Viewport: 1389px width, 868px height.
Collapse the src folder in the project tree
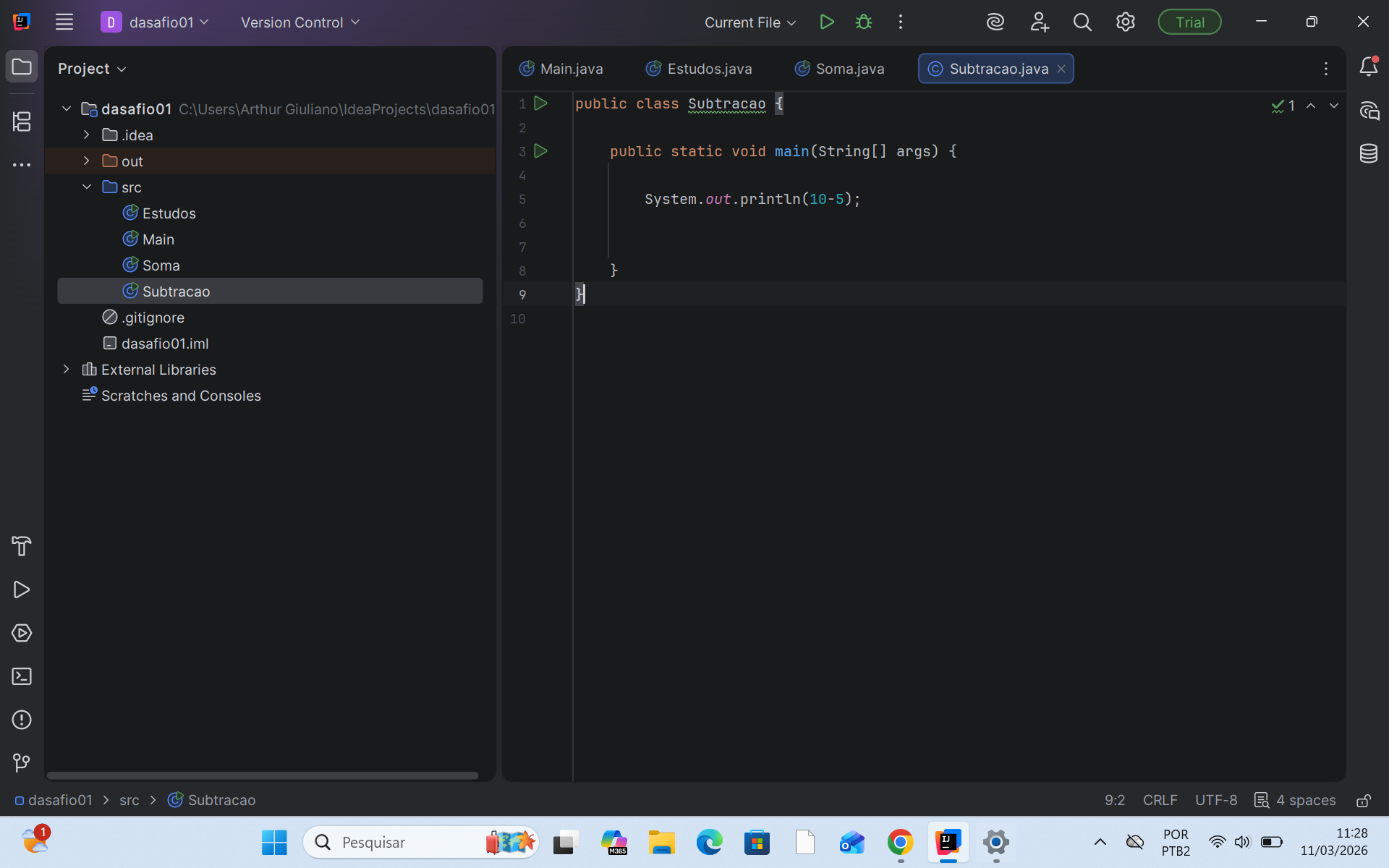(87, 187)
